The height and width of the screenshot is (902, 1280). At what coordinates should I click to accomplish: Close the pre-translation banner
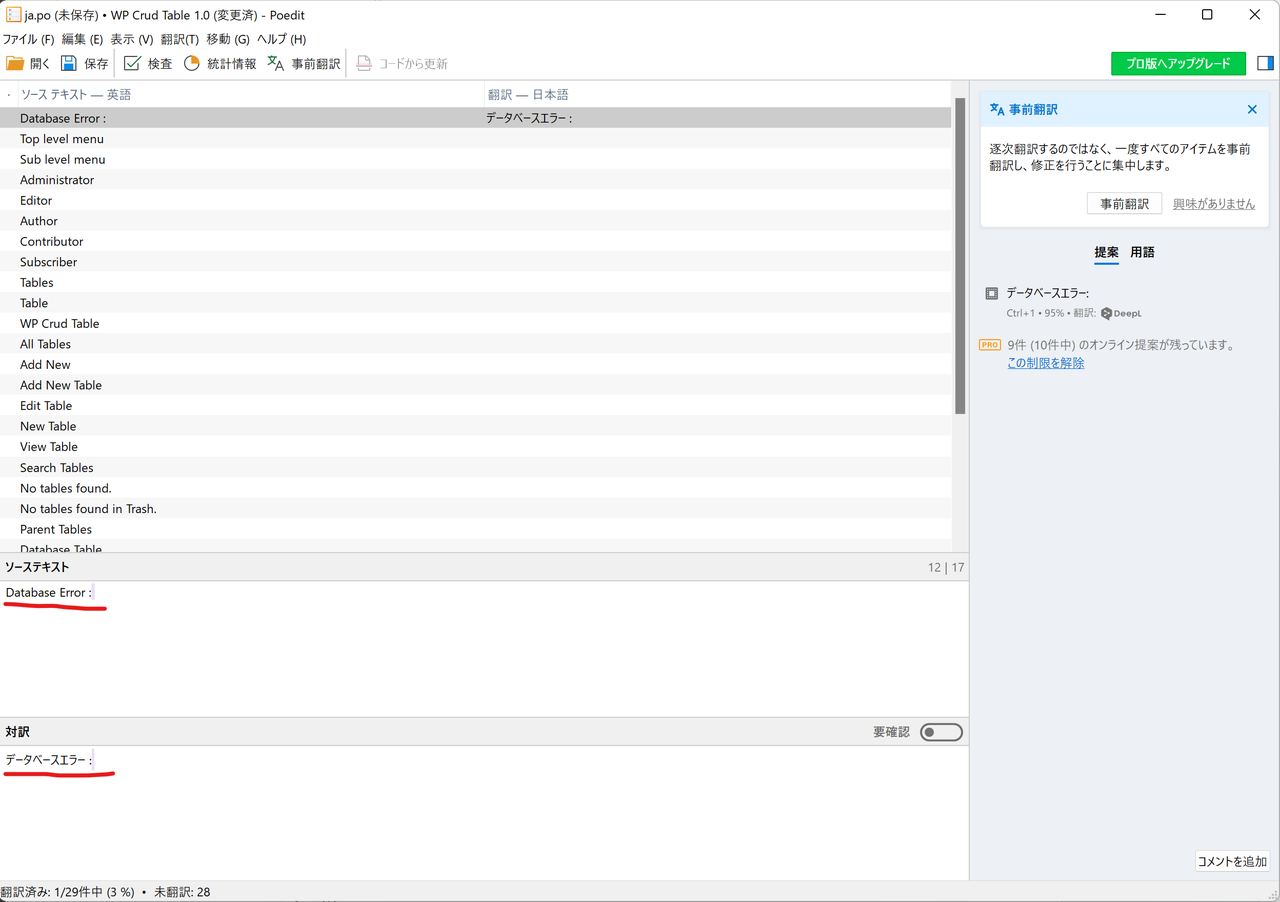tap(1252, 110)
